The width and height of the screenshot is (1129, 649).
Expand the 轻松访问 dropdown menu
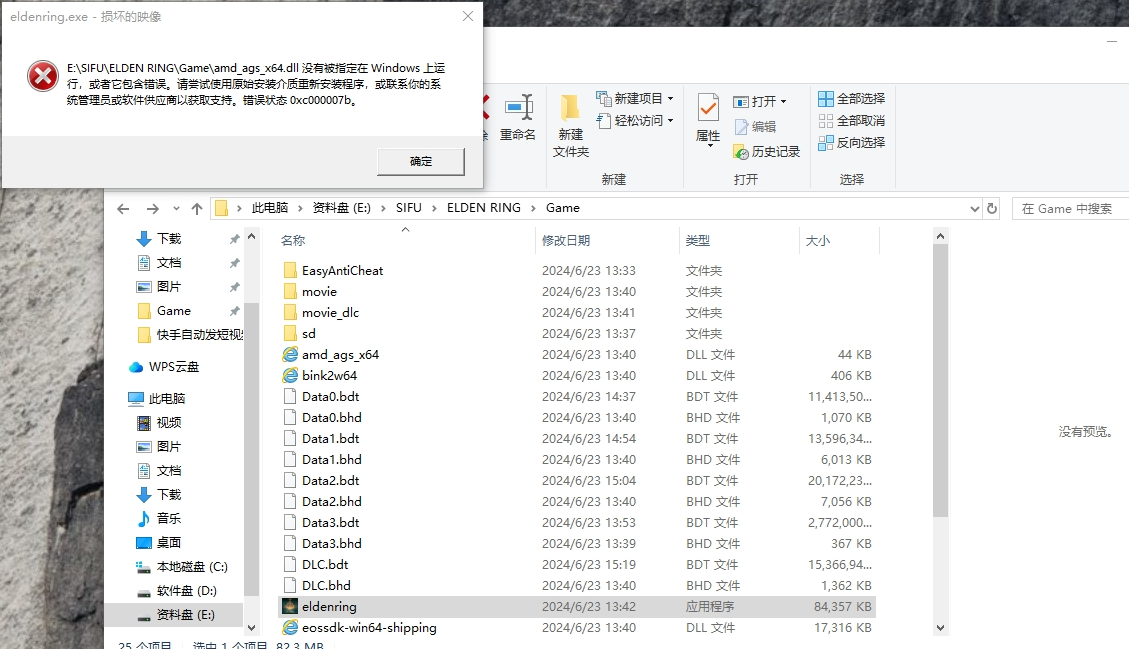pyautogui.click(x=670, y=121)
